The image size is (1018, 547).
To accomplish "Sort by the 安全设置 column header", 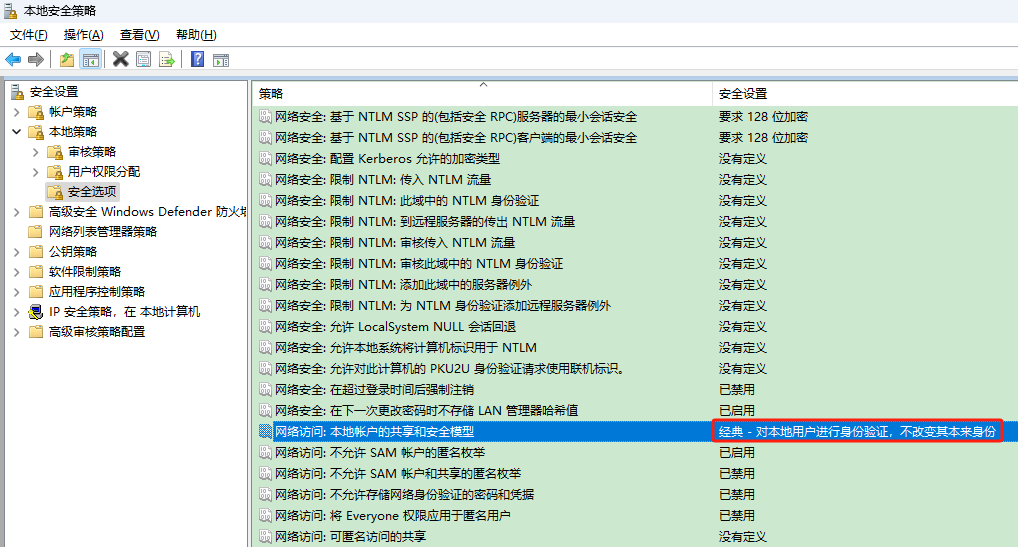I will coord(865,93).
